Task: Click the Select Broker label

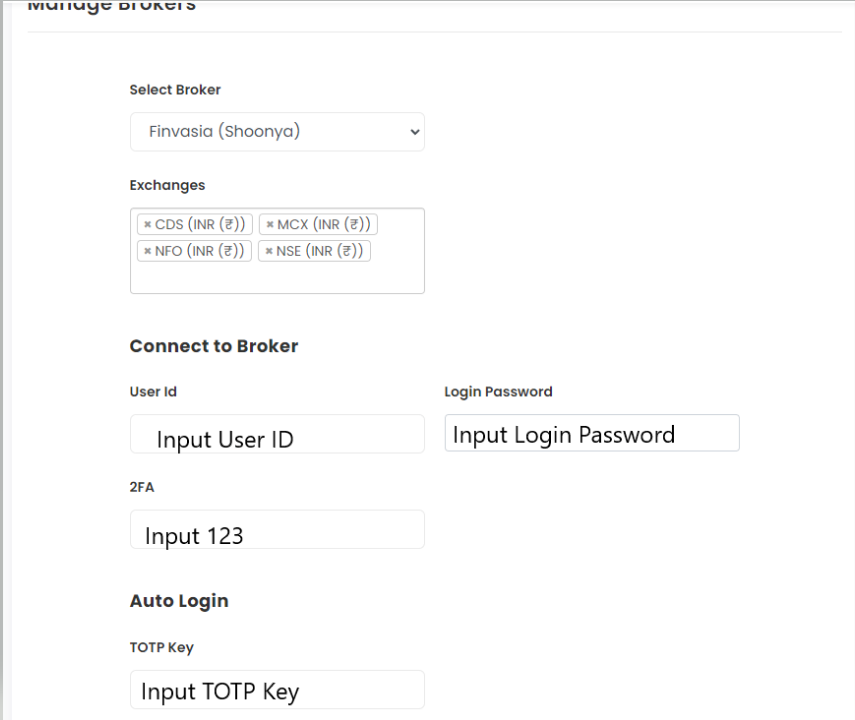Action: [175, 89]
